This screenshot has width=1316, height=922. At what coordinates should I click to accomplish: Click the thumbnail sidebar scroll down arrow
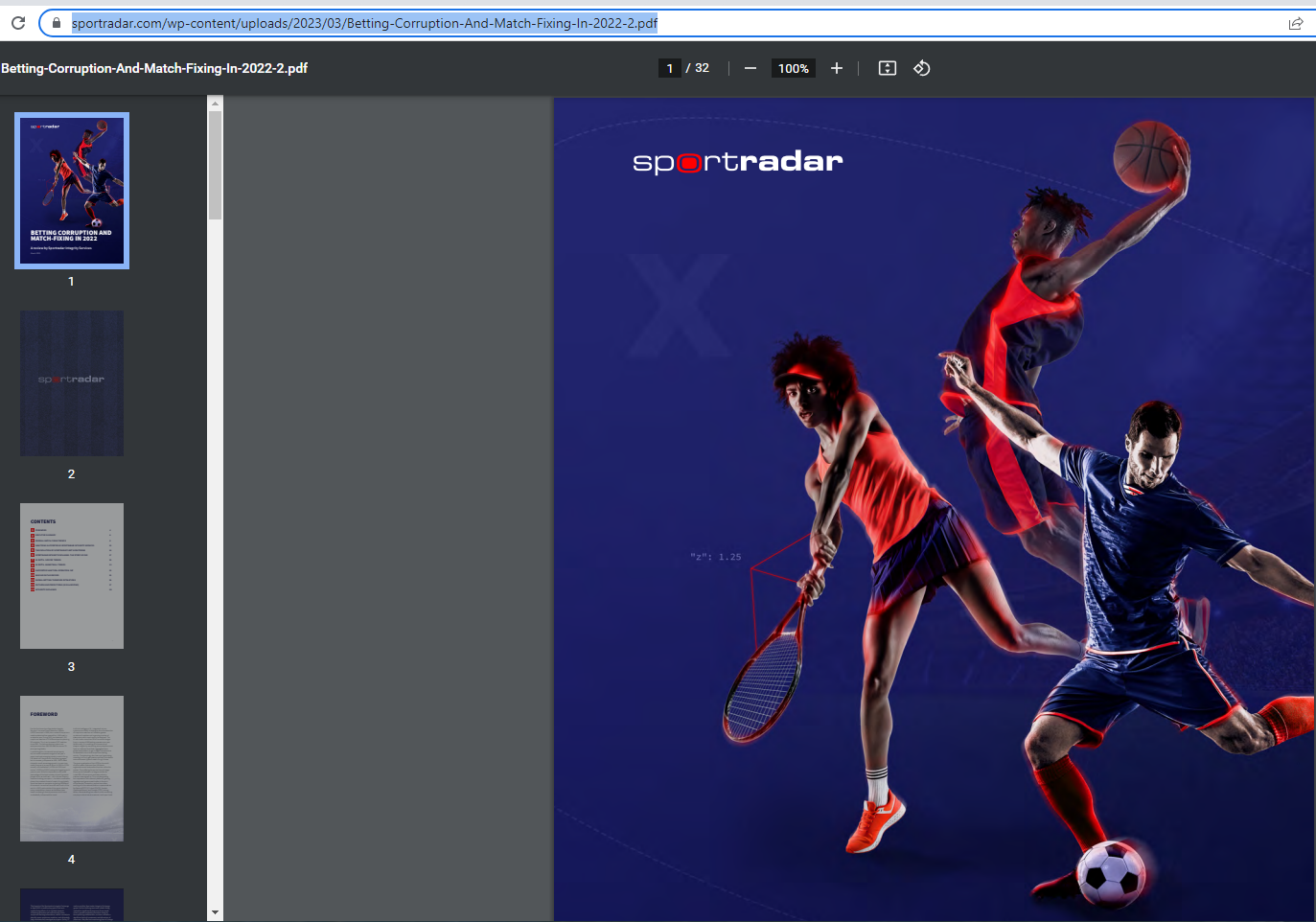(215, 913)
